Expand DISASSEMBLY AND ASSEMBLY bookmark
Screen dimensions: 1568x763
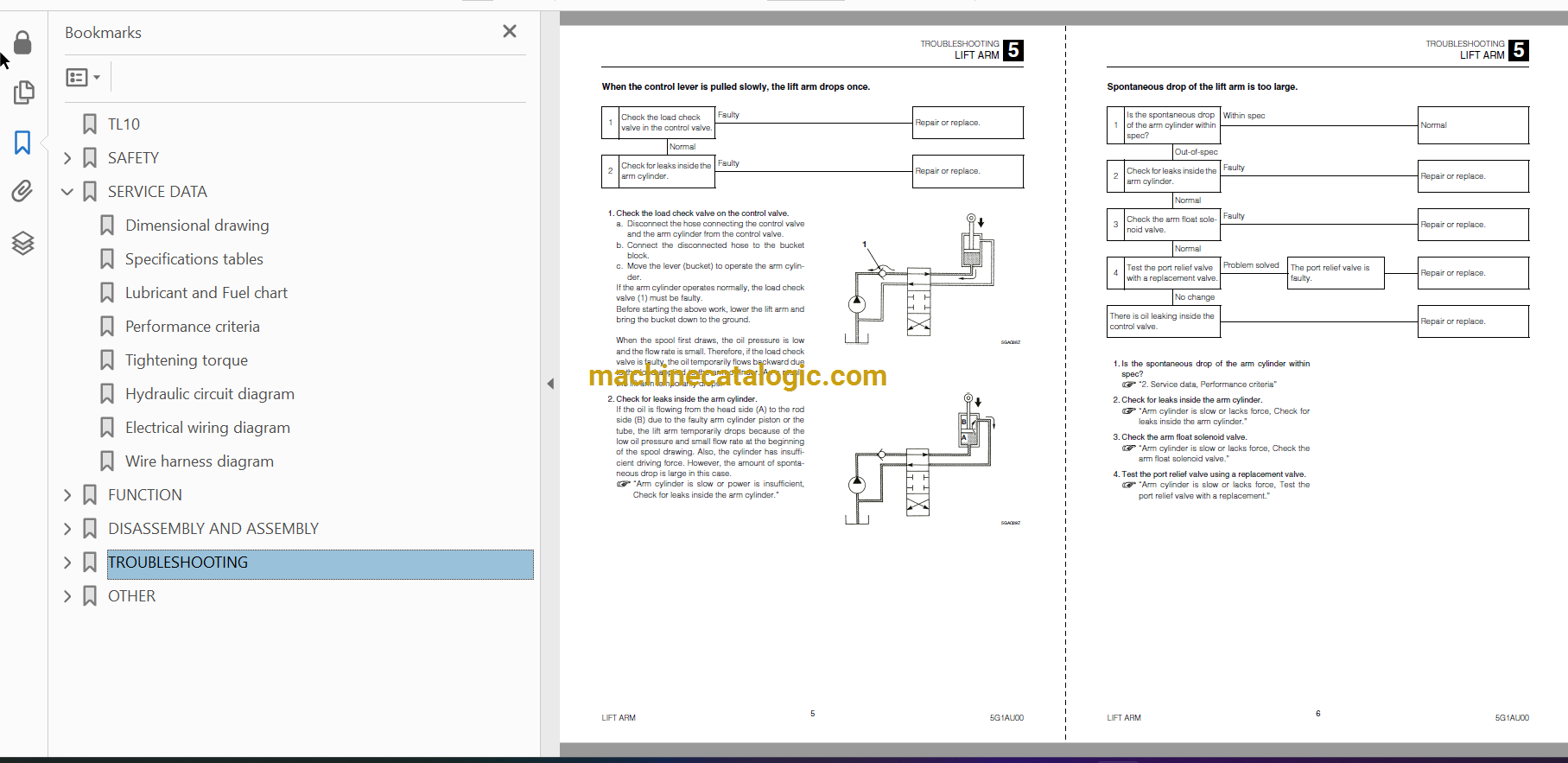click(67, 529)
